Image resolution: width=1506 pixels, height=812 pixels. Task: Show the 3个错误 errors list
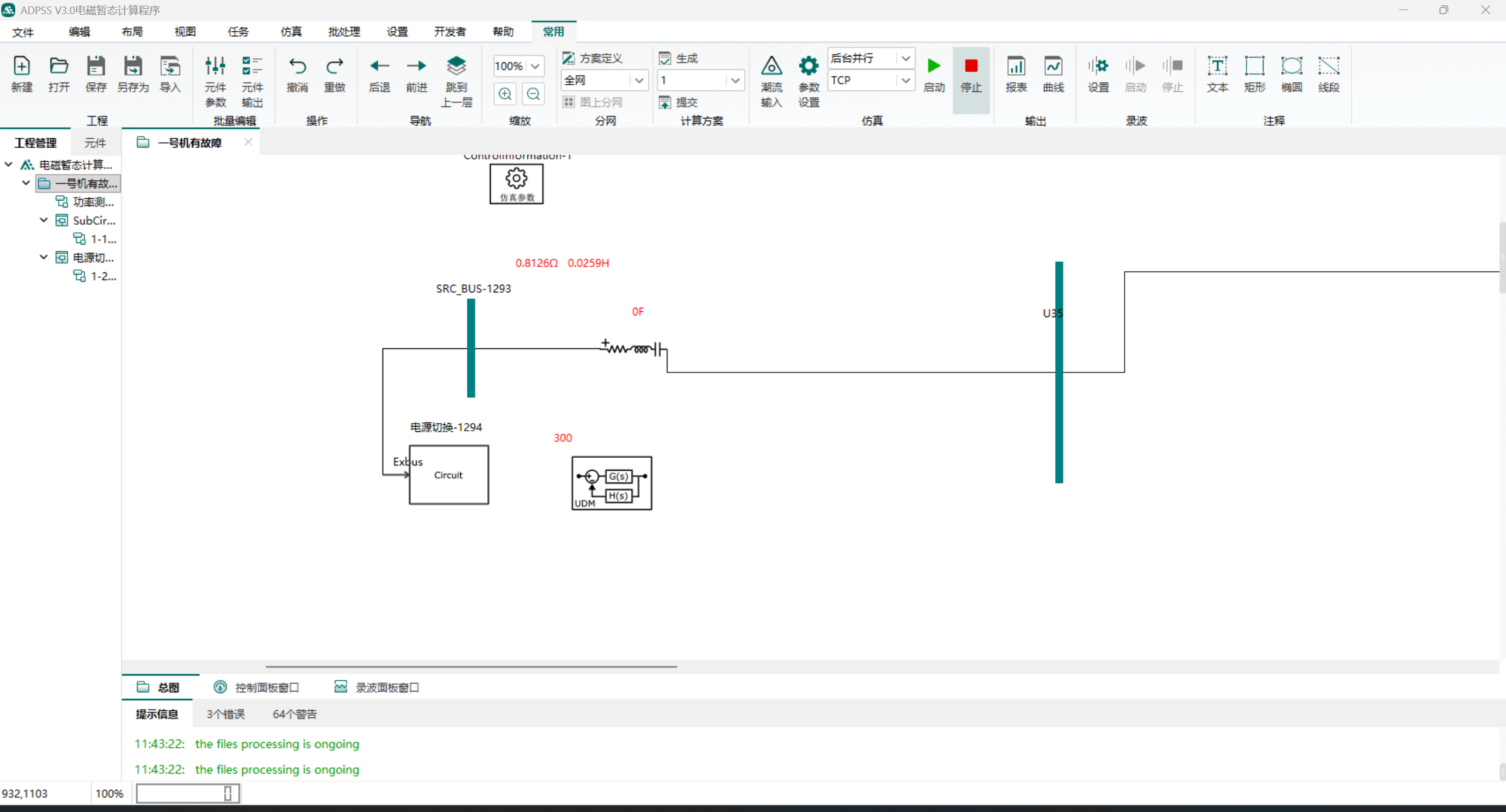click(x=225, y=714)
